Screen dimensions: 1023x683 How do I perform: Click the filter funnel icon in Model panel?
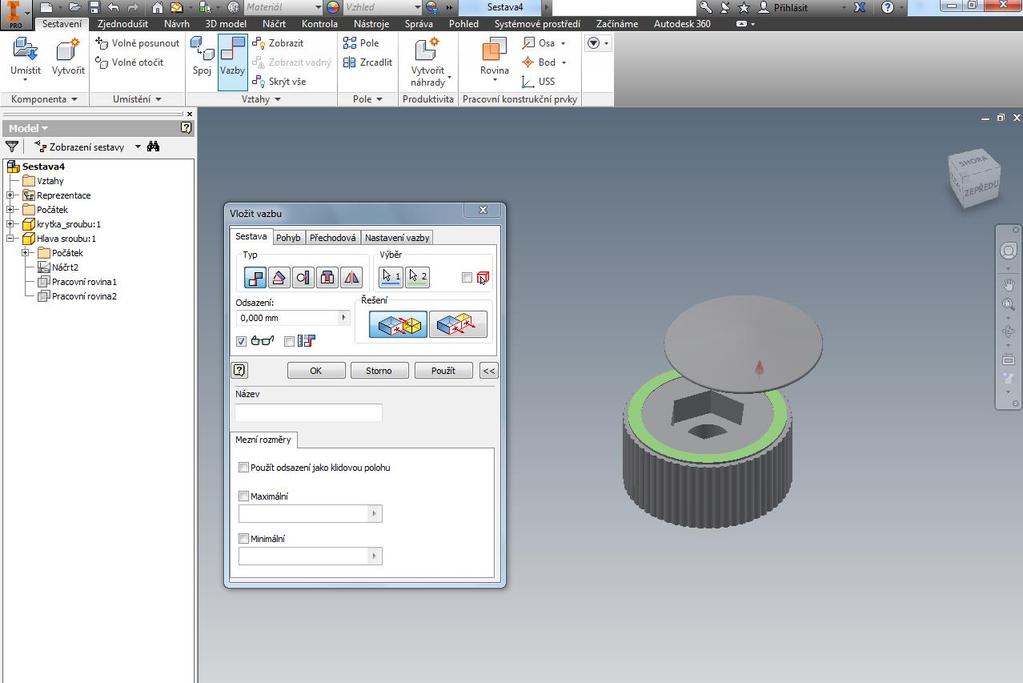tap(12, 147)
